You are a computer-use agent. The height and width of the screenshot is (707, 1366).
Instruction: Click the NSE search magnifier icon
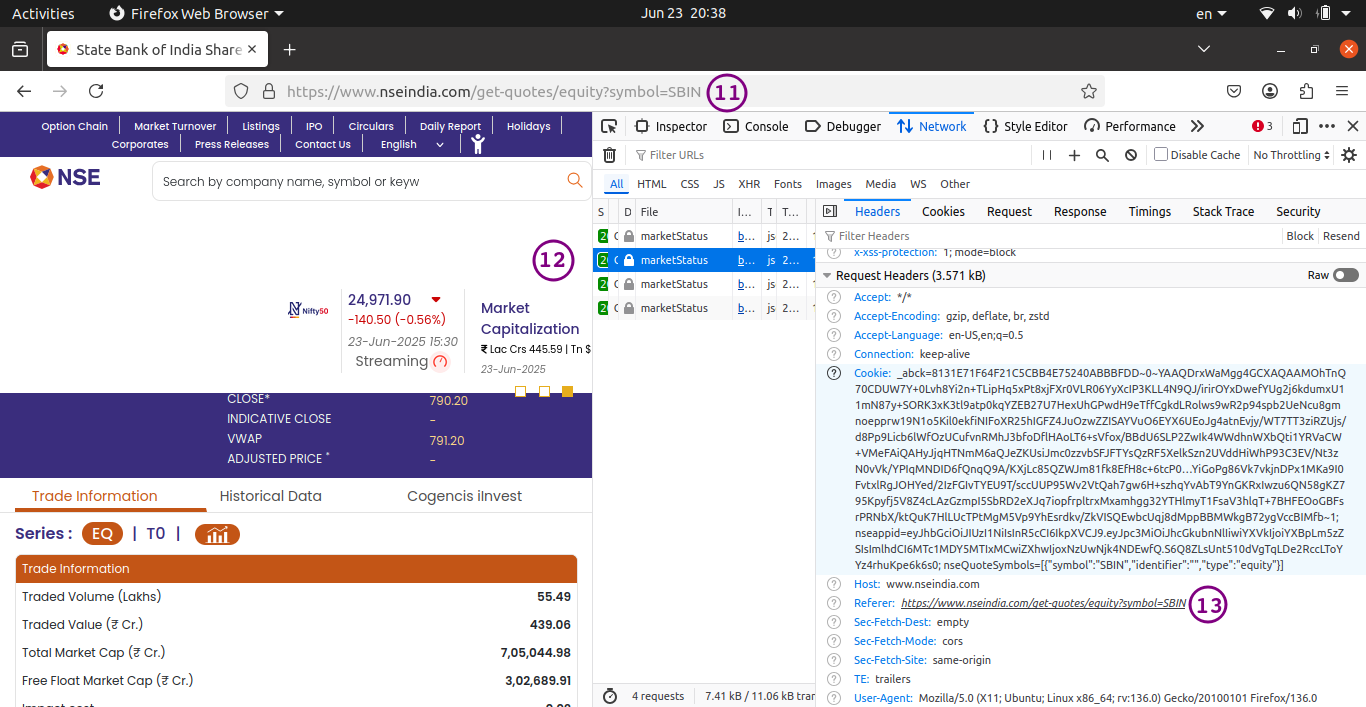(575, 180)
